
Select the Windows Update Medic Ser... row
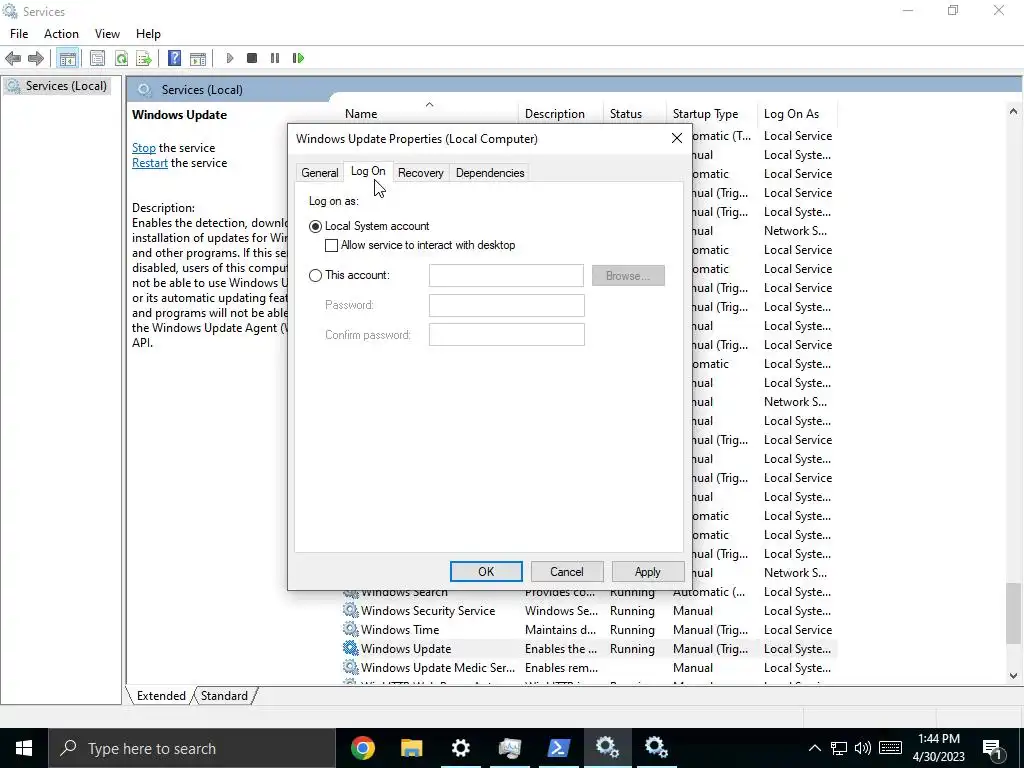[588, 667]
